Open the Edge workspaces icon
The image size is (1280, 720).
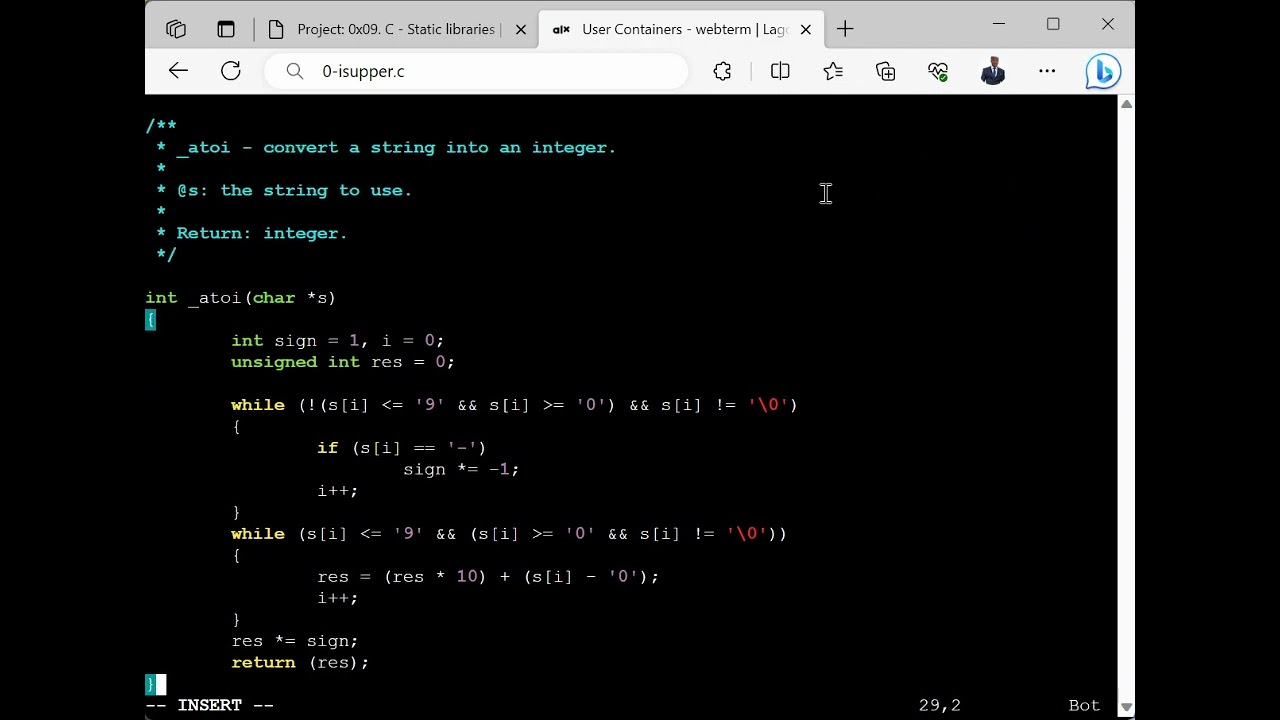click(176, 29)
